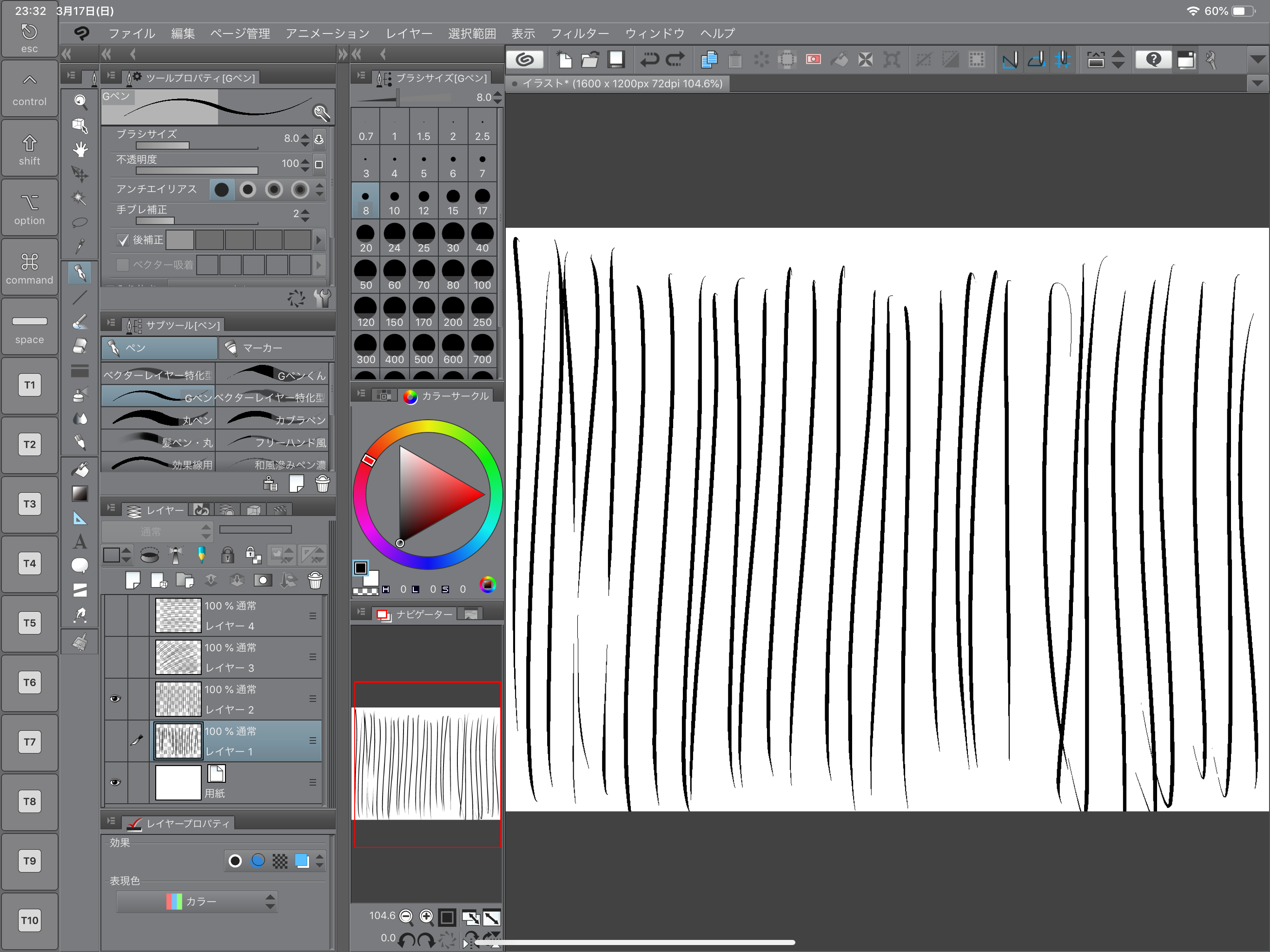The height and width of the screenshot is (952, 1270).
Task: Click the color circle hue ring
Action: click(428, 426)
